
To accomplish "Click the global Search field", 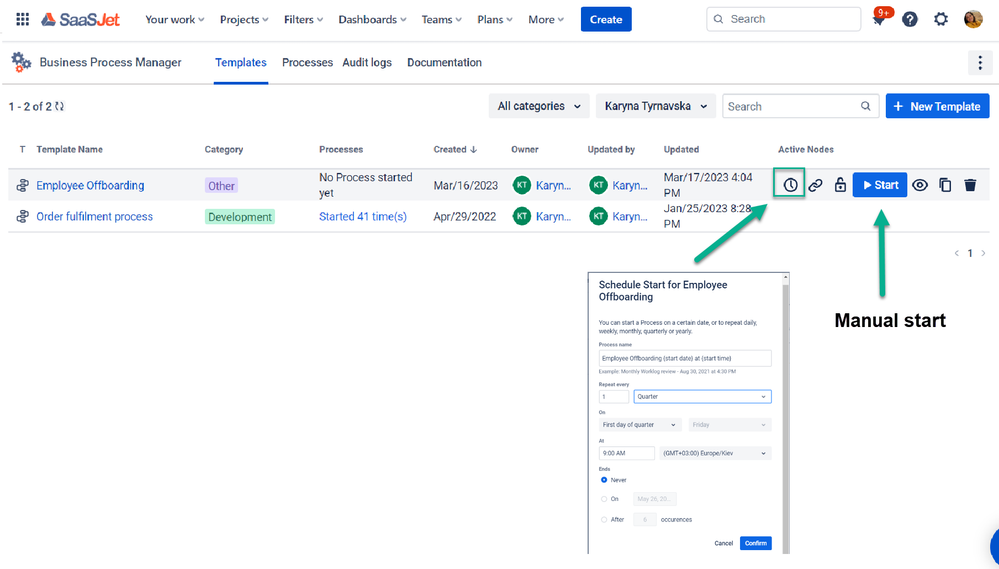I will coord(783,19).
